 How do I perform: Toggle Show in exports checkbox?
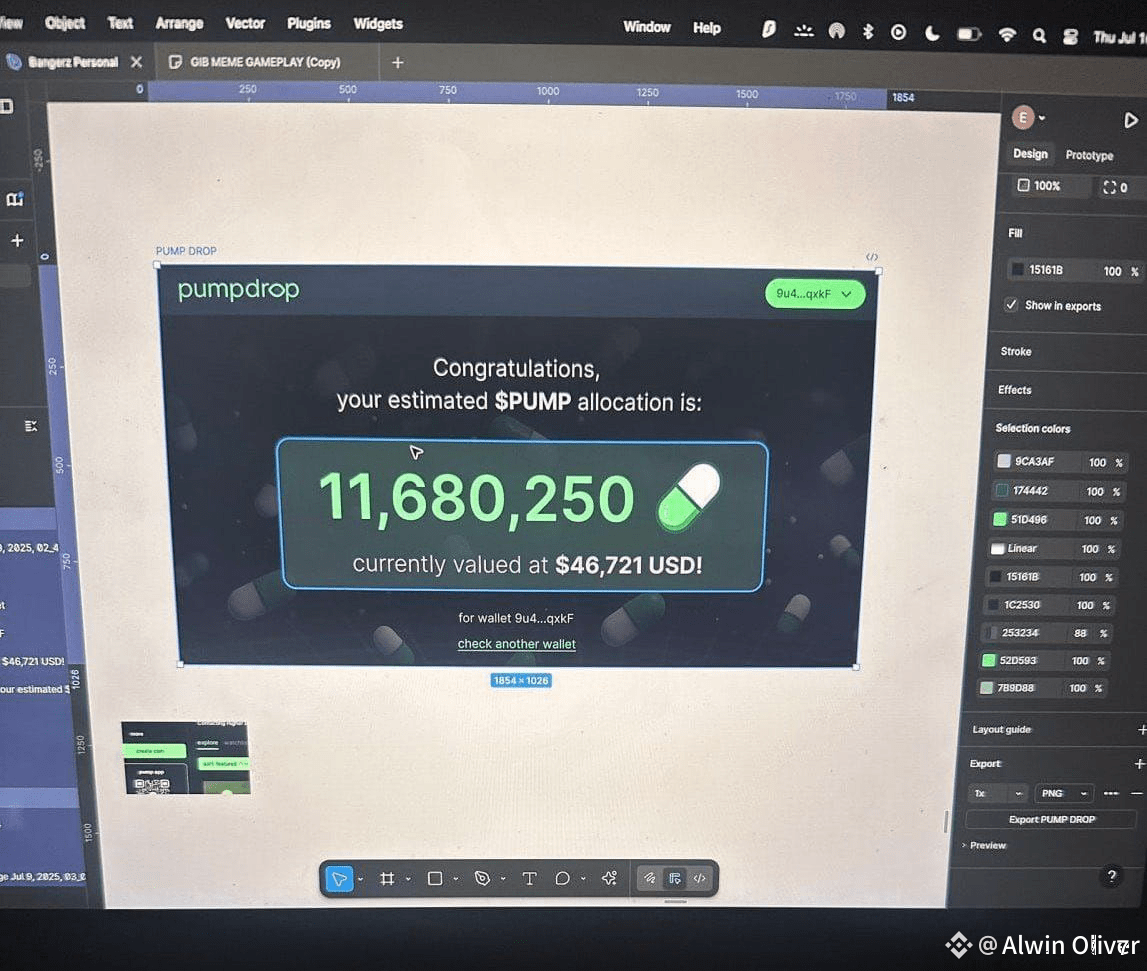click(x=1011, y=304)
